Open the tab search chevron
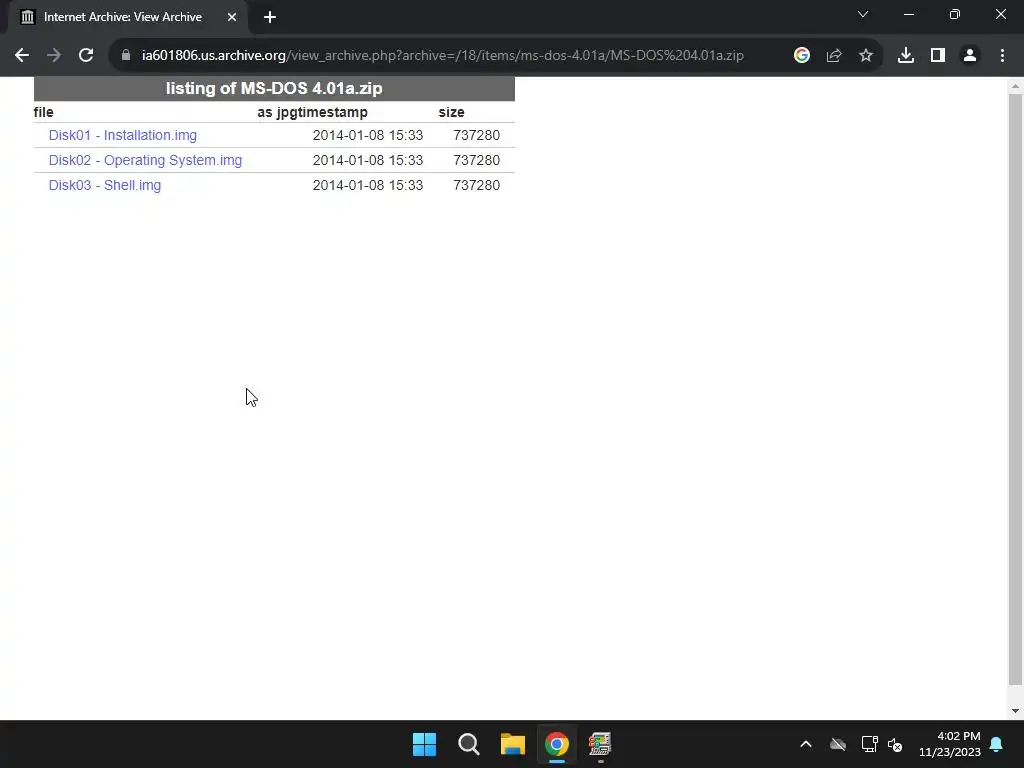The width and height of the screenshot is (1024, 768). 863,14
